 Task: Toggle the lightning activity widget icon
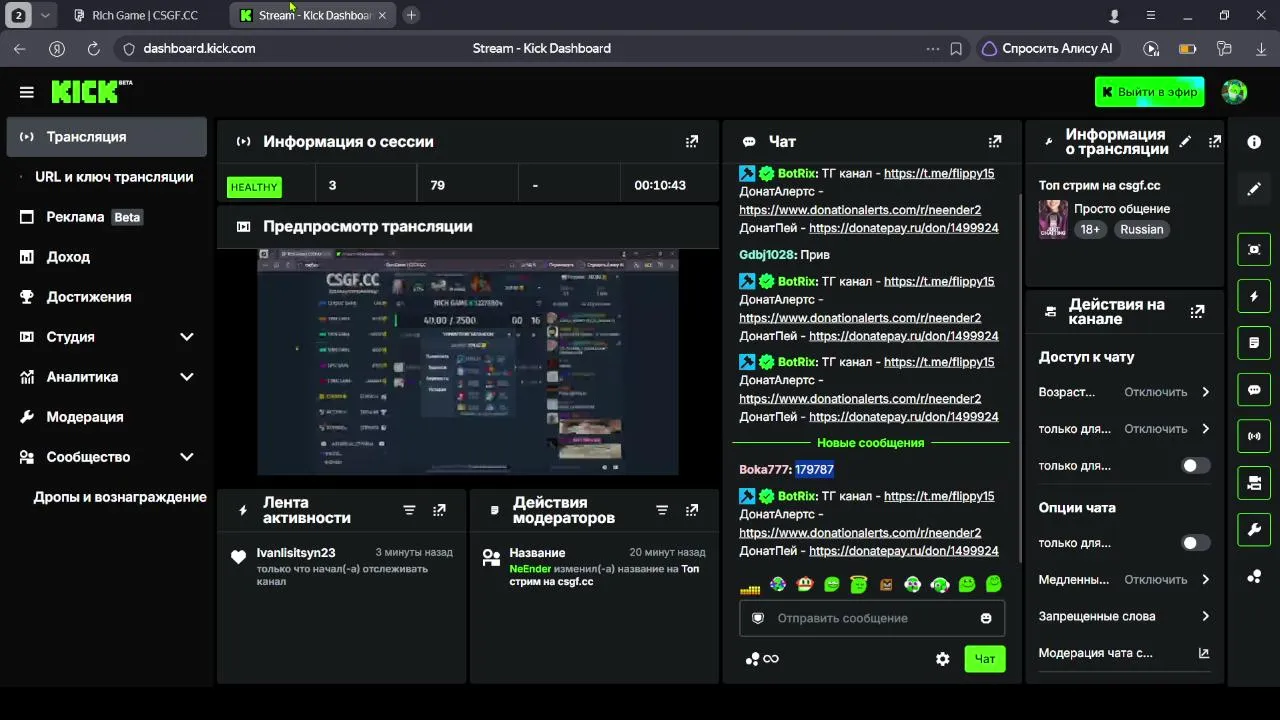point(1254,296)
